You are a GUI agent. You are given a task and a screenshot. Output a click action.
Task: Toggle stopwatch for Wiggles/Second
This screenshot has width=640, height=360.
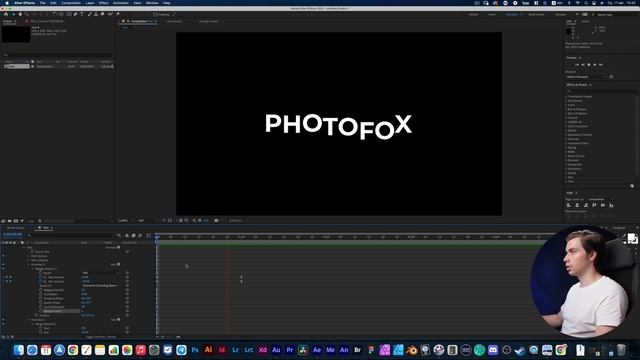41,290
